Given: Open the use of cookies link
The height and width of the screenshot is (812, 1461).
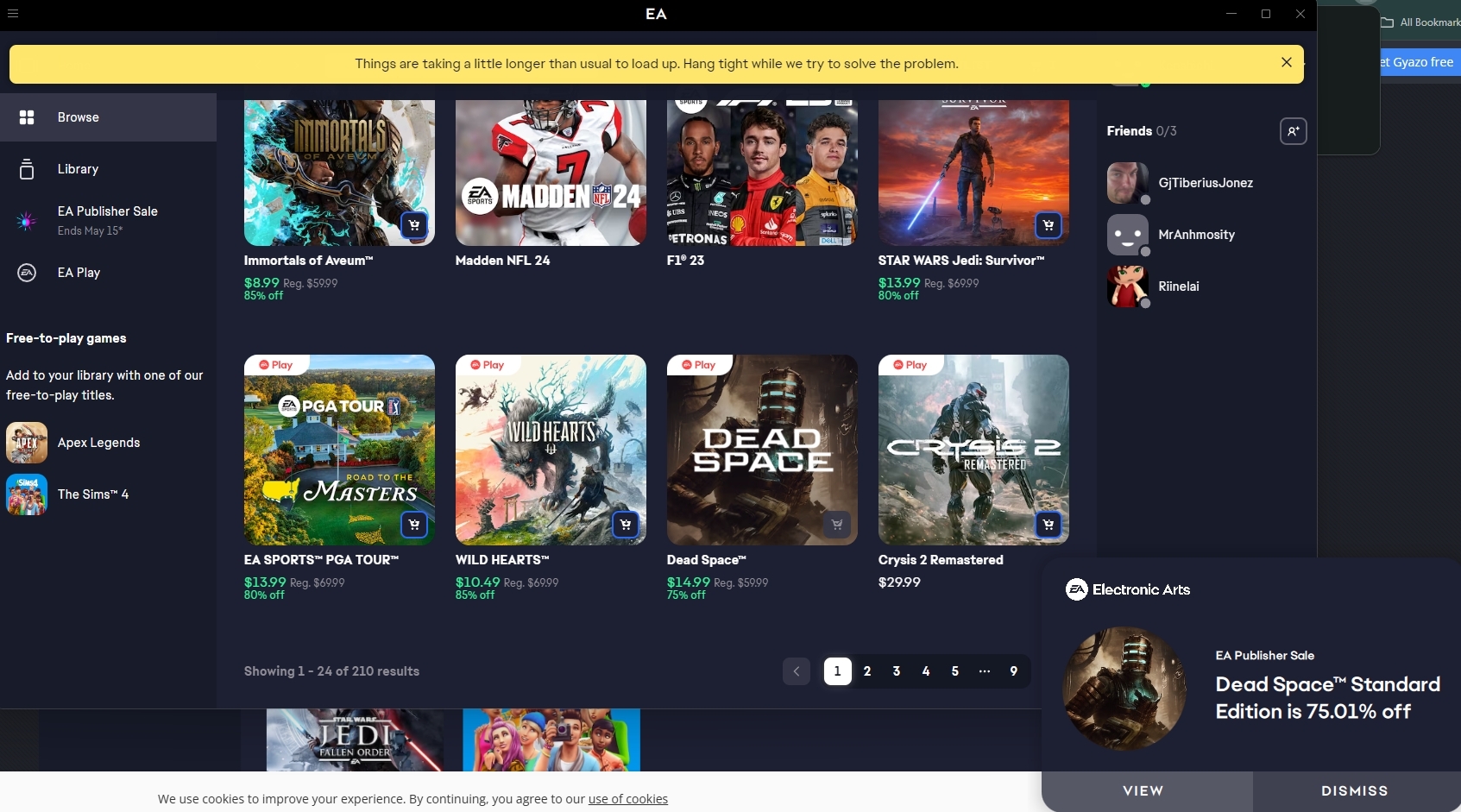Looking at the screenshot, I should coord(628,799).
